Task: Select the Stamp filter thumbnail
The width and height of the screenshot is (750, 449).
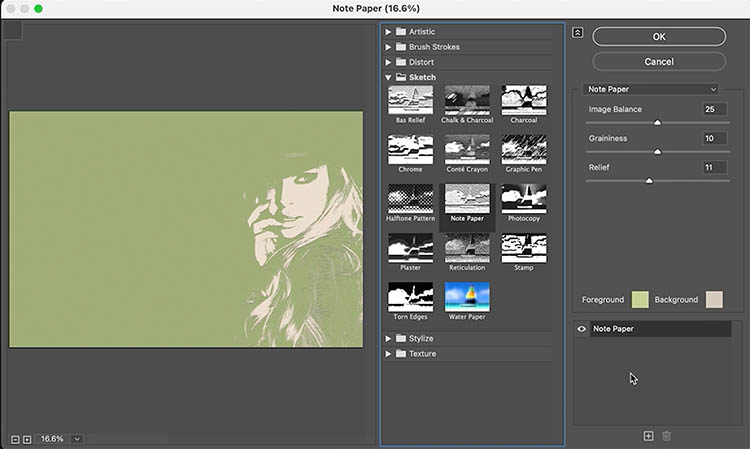Action: click(524, 248)
